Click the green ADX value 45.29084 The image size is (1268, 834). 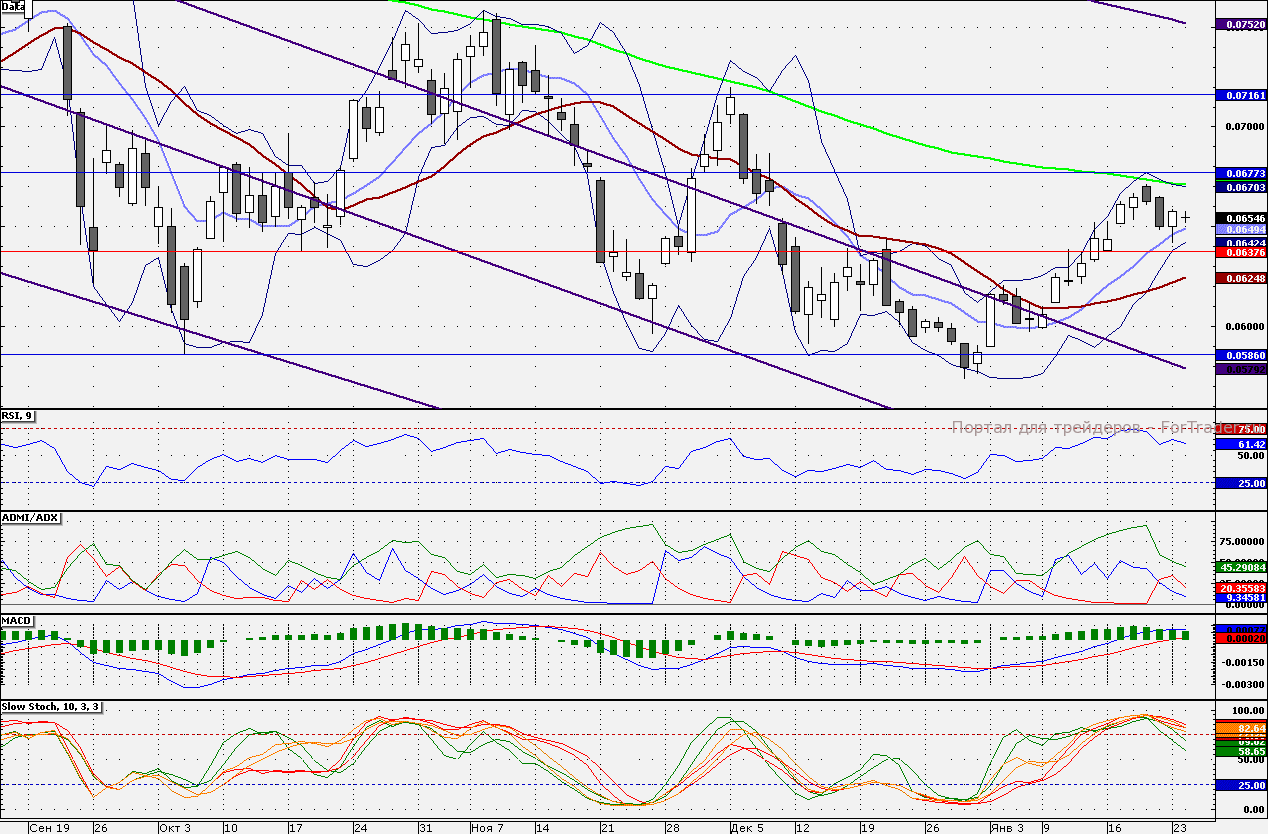click(x=1240, y=567)
